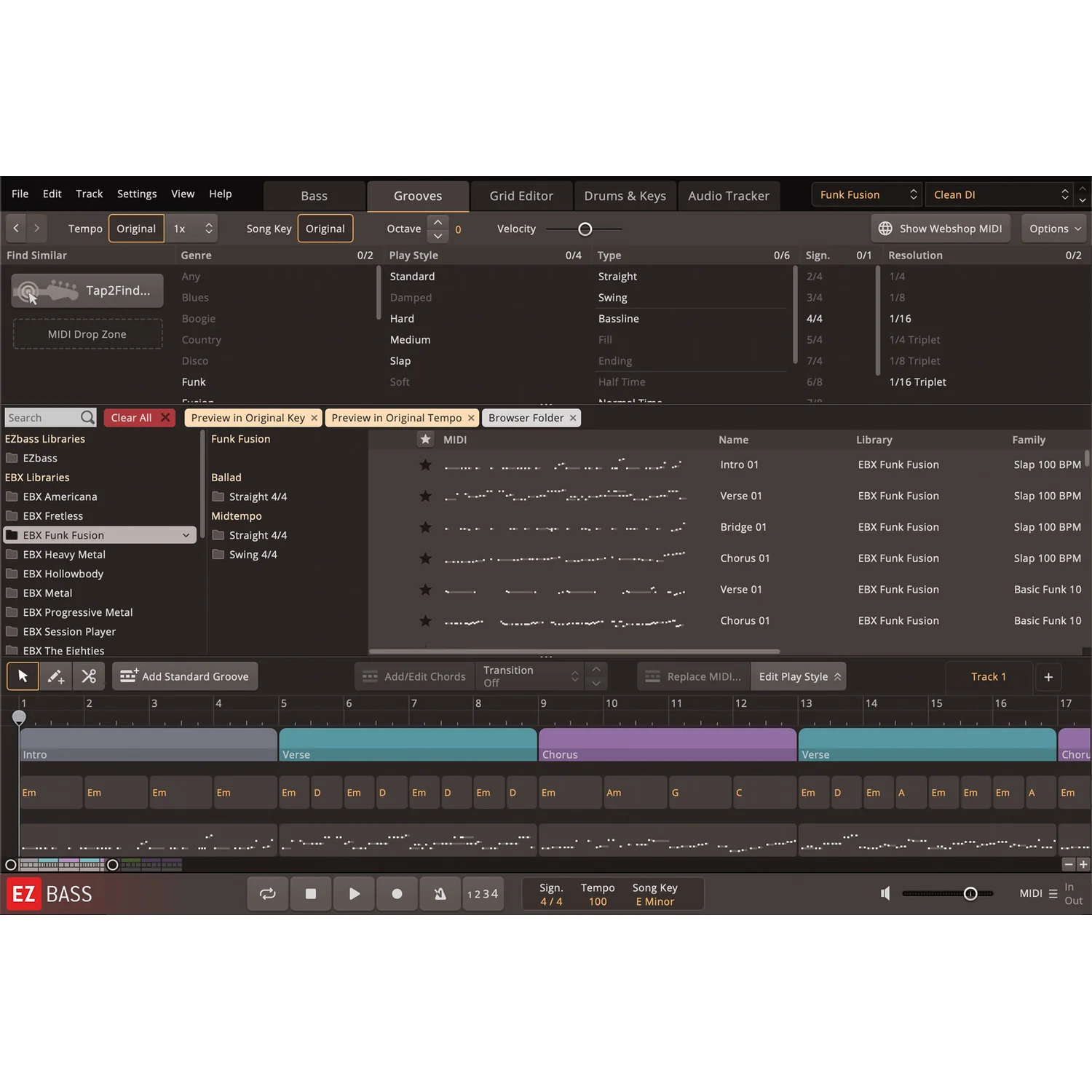Open the Transition Off dropdown
The image size is (1092, 1092).
(x=530, y=676)
